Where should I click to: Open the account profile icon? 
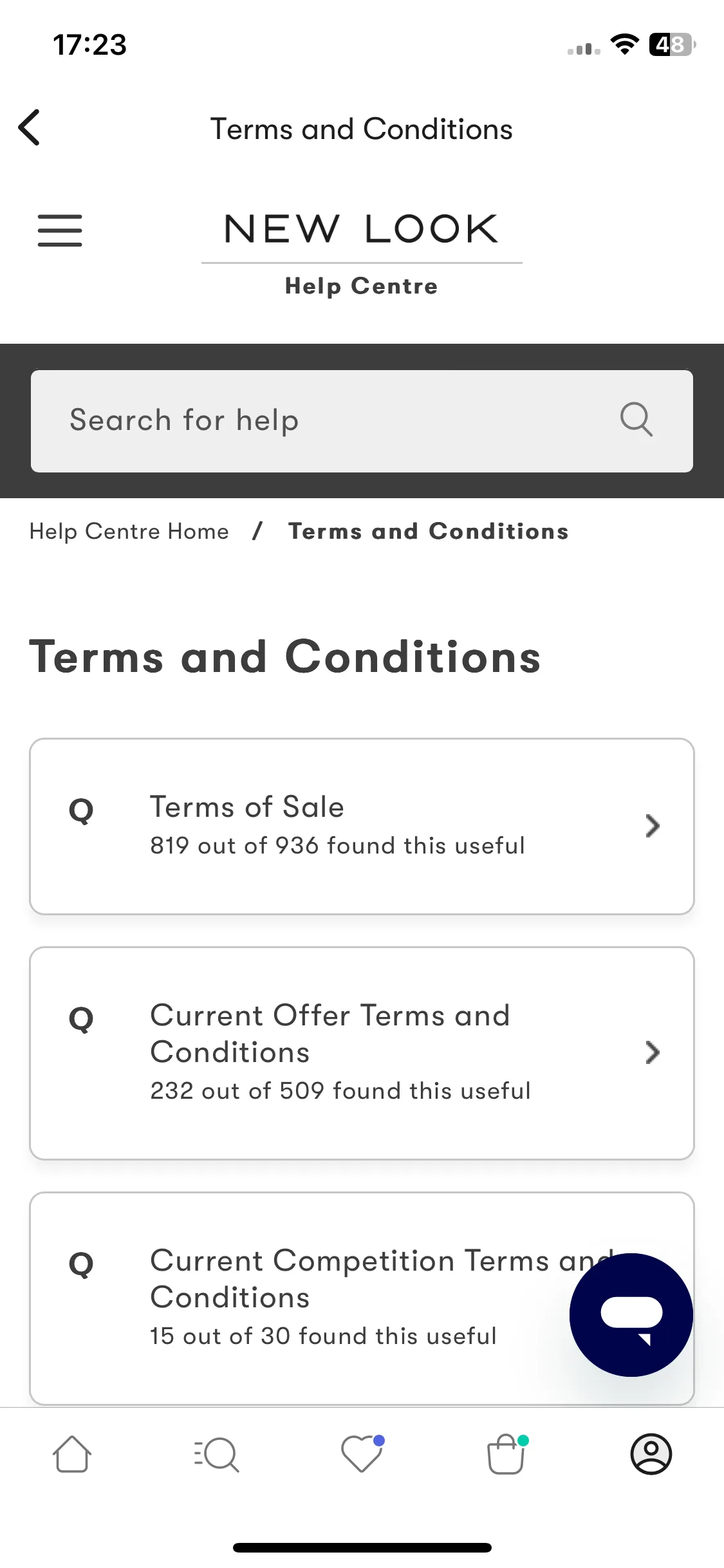tap(651, 1453)
